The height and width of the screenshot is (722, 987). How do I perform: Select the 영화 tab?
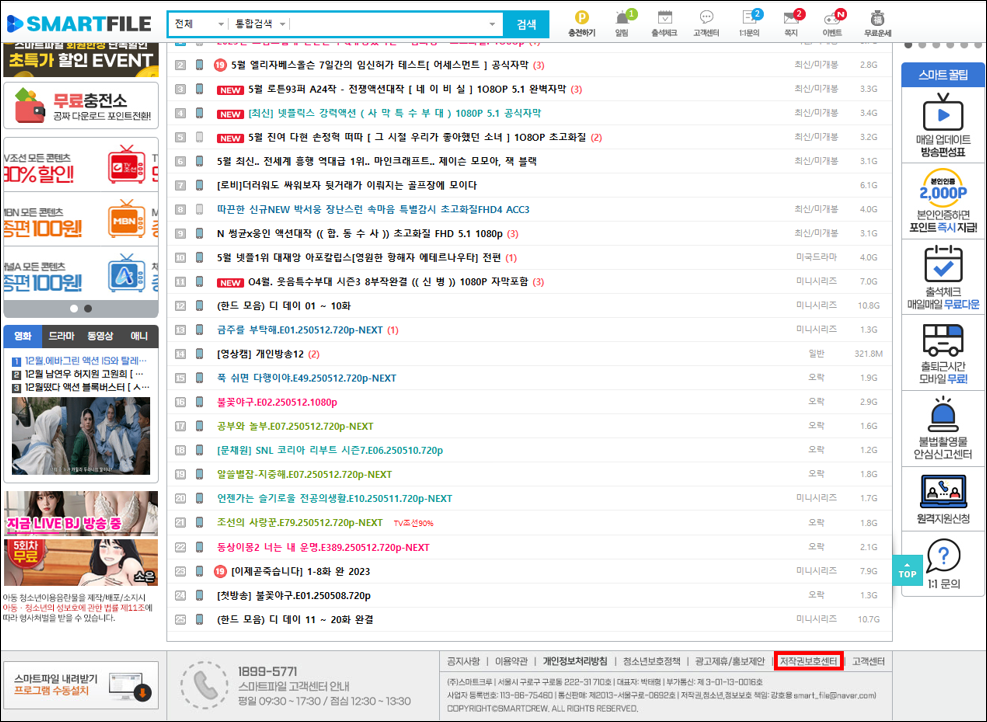tap(23, 336)
